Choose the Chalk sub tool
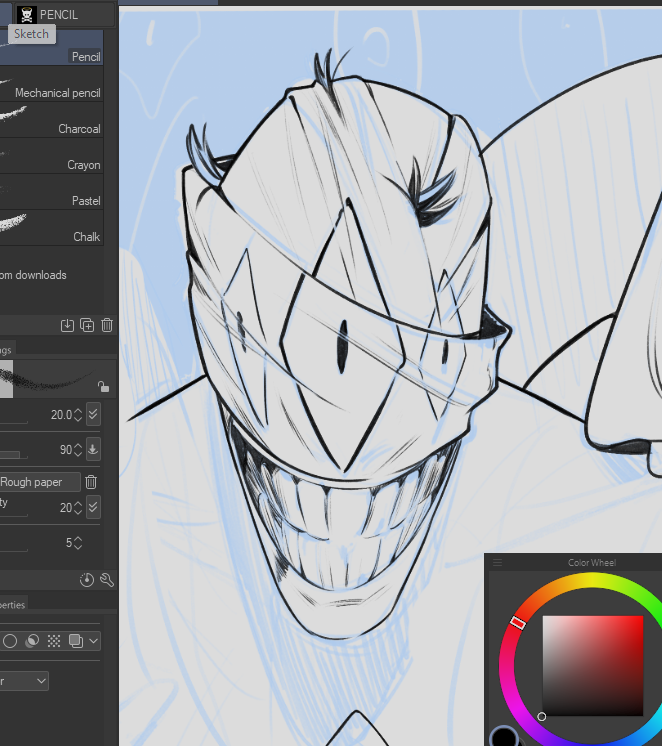662x746 pixels. coord(51,228)
